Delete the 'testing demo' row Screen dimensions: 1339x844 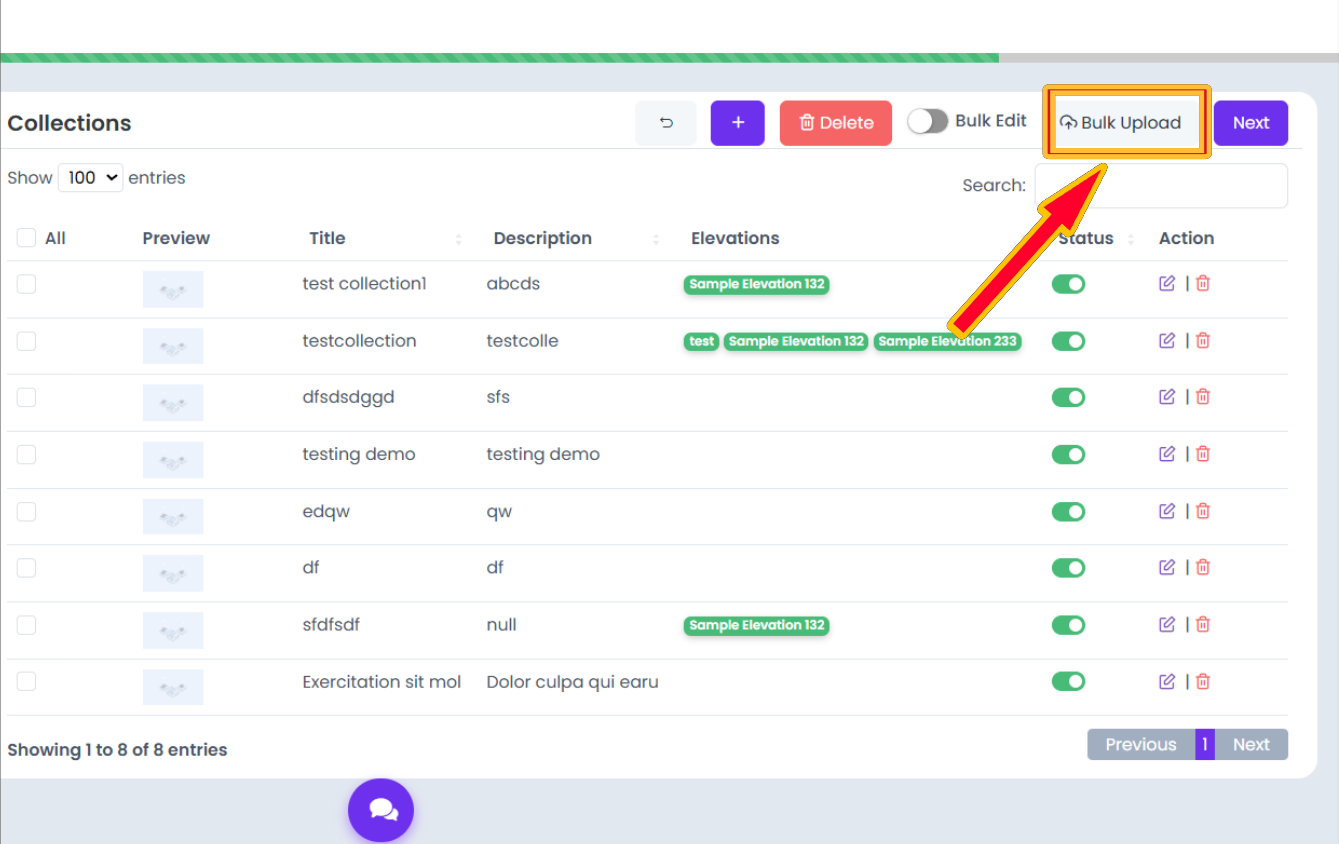click(x=1203, y=454)
